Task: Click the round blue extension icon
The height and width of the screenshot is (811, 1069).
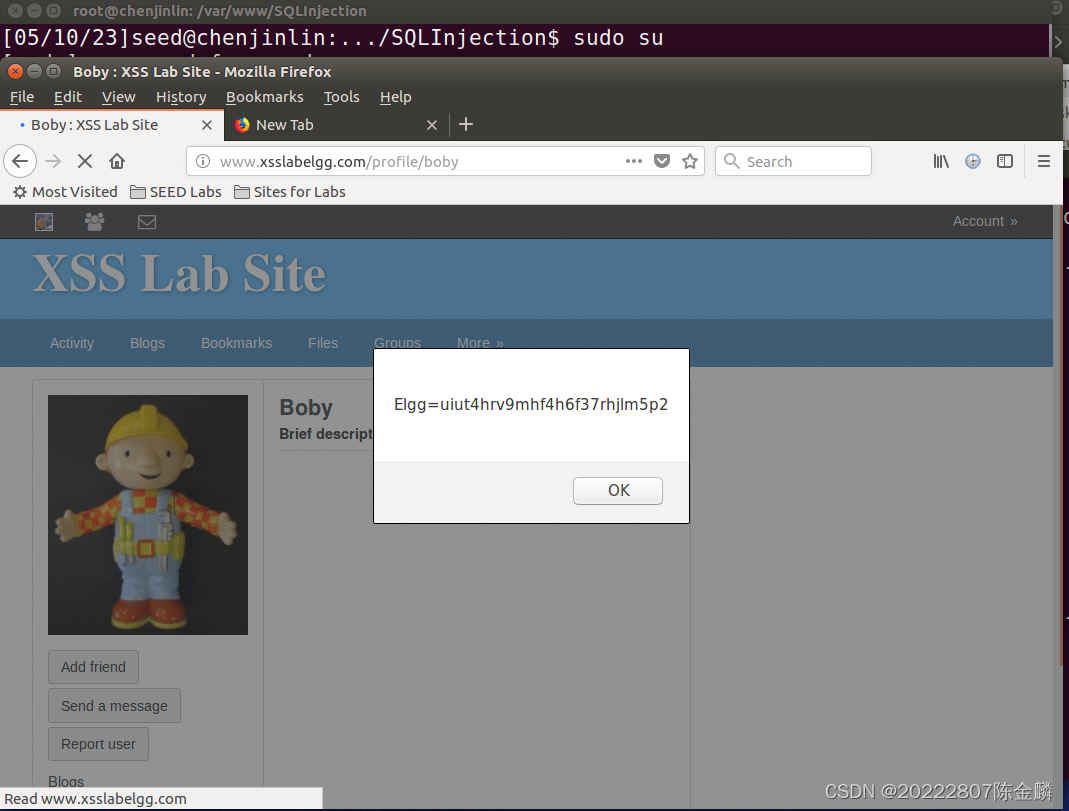Action: click(973, 162)
